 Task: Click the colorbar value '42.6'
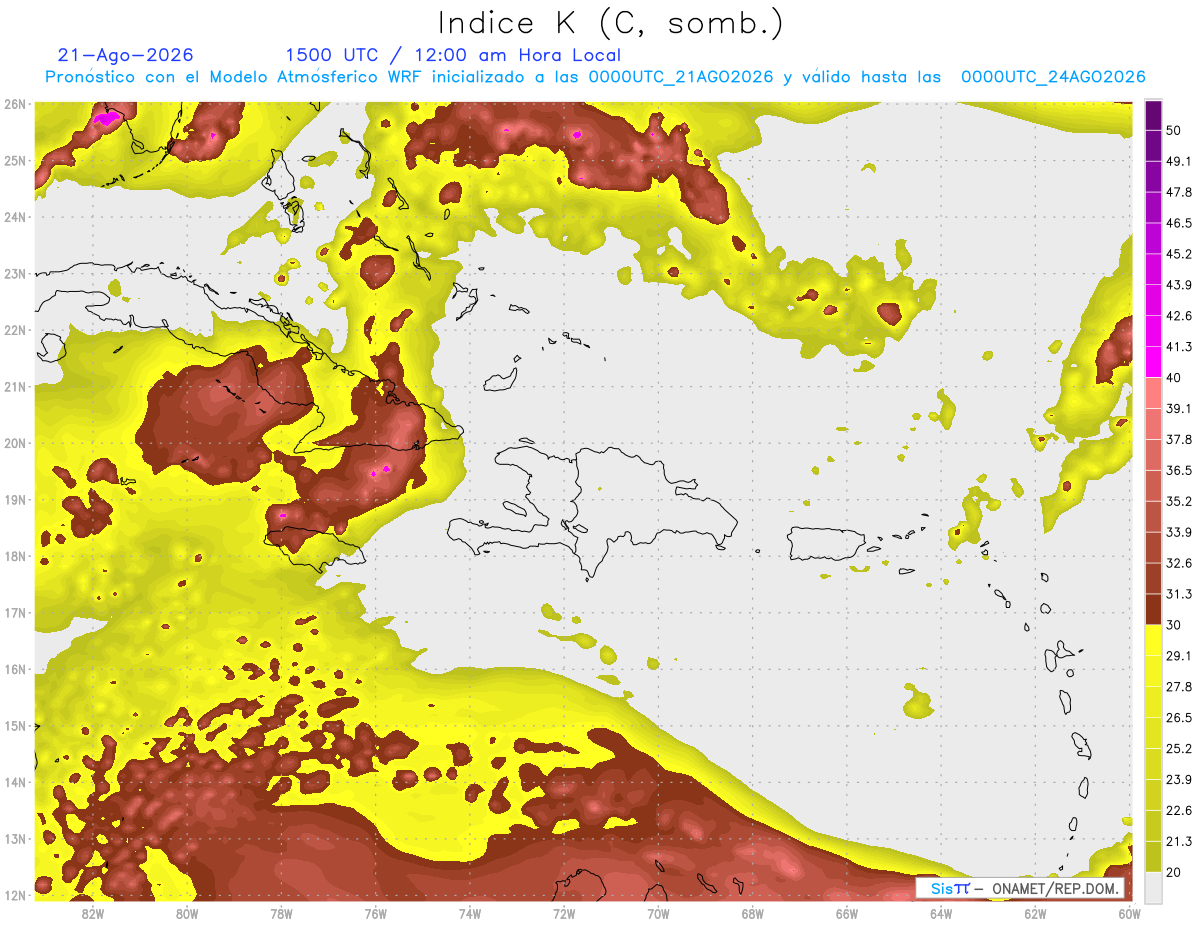[x=1180, y=316]
